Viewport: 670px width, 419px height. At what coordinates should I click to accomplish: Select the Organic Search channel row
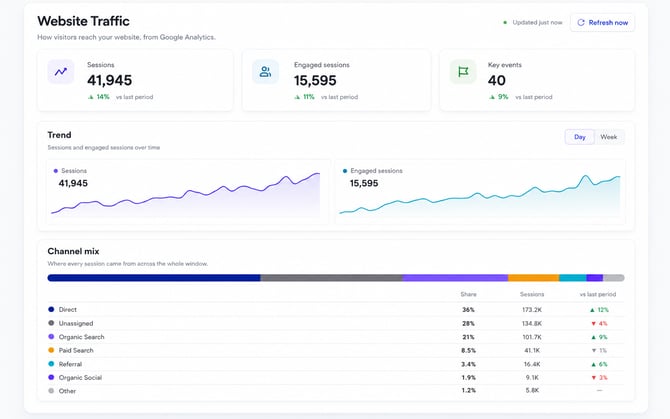click(336, 337)
